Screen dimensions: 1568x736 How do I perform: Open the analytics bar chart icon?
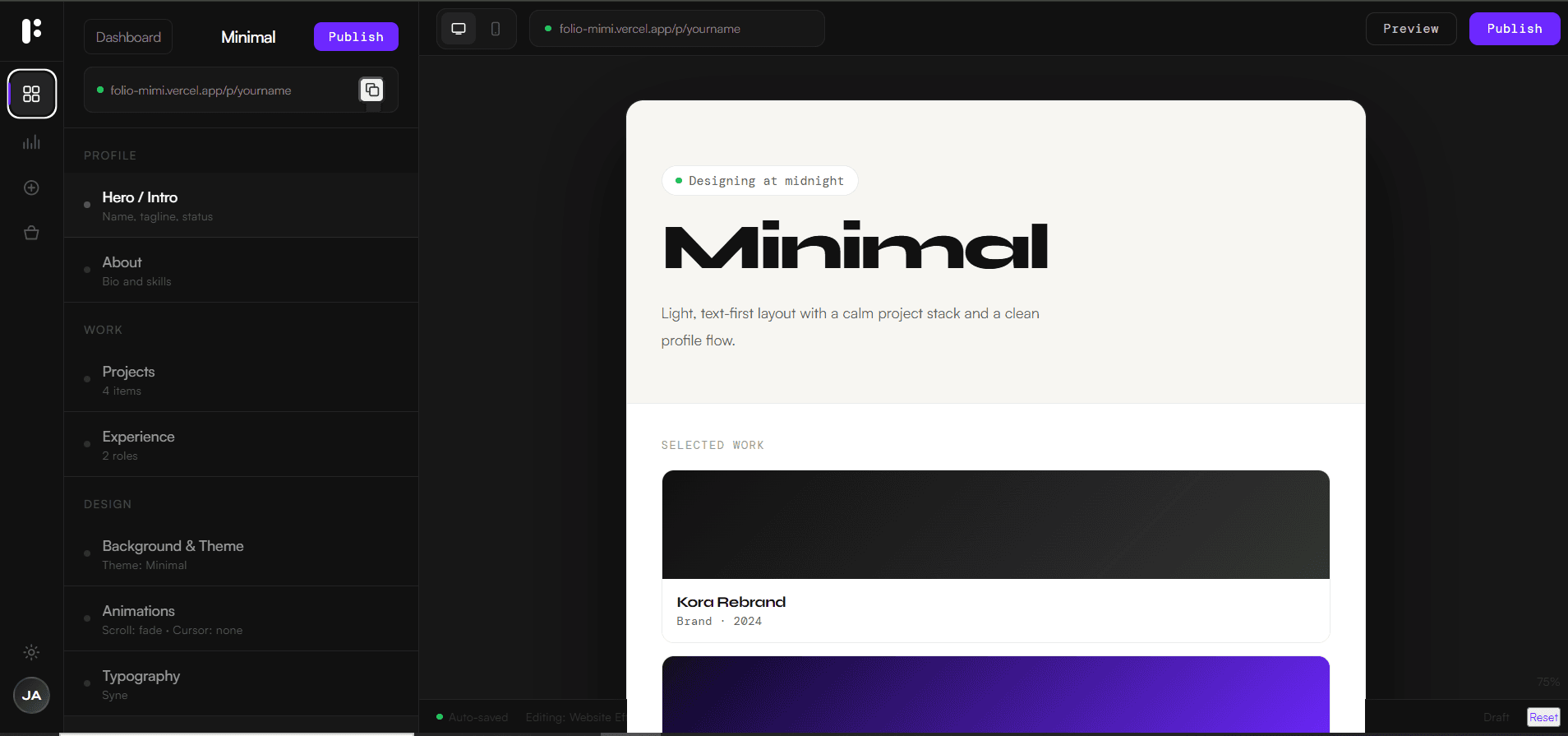click(31, 143)
